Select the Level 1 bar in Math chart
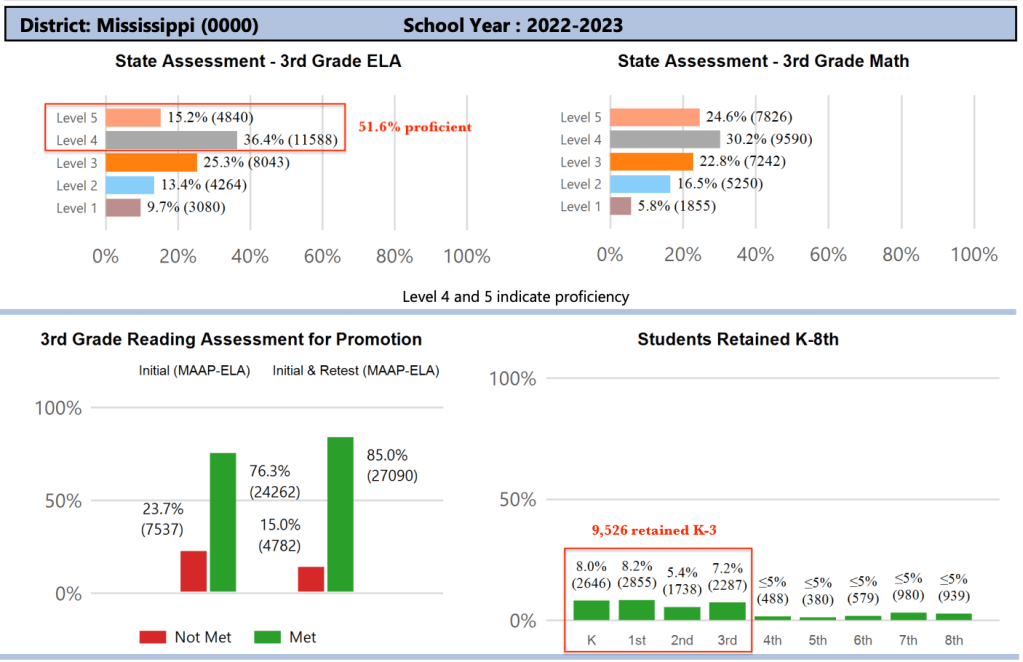This screenshot has width=1023, height=662. (620, 206)
